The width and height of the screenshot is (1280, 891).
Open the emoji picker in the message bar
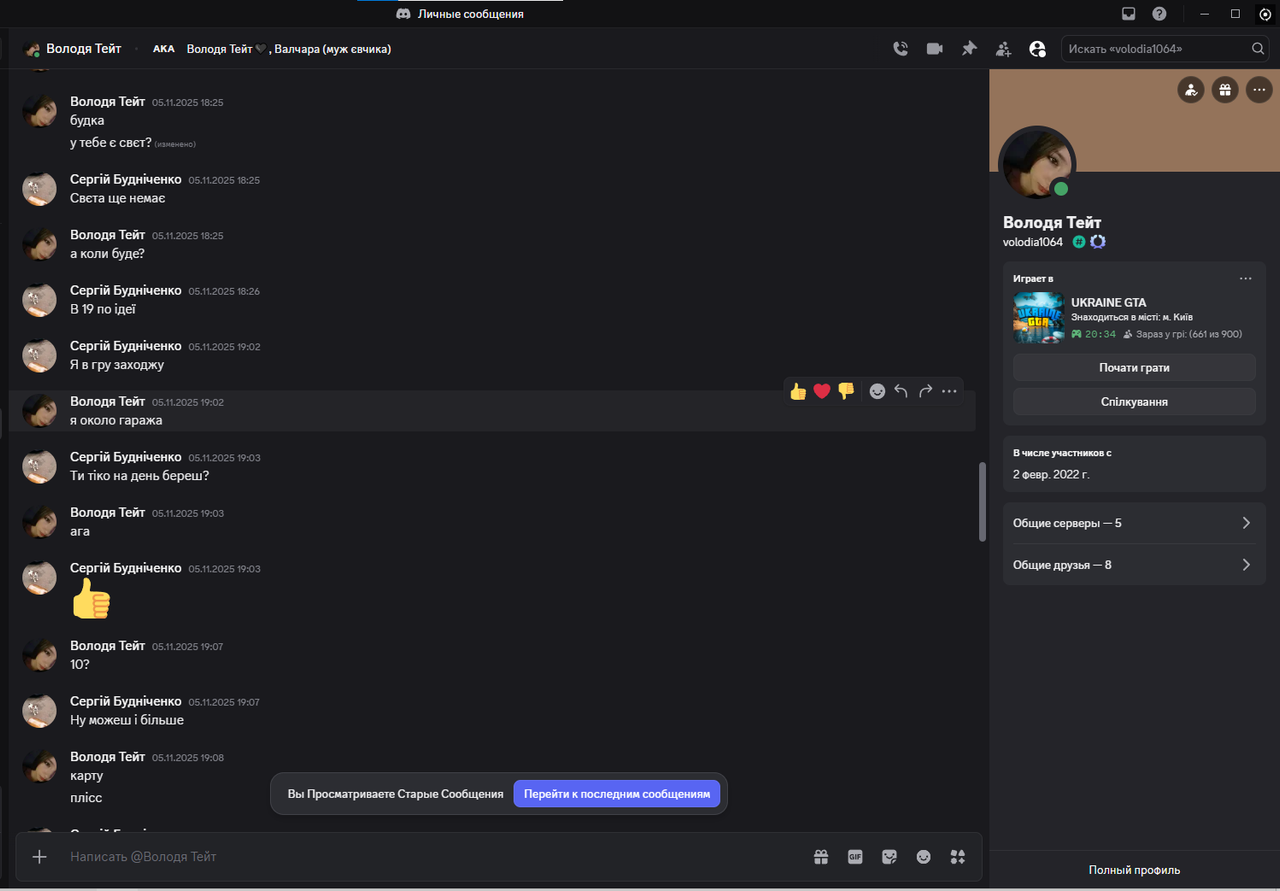coord(923,857)
